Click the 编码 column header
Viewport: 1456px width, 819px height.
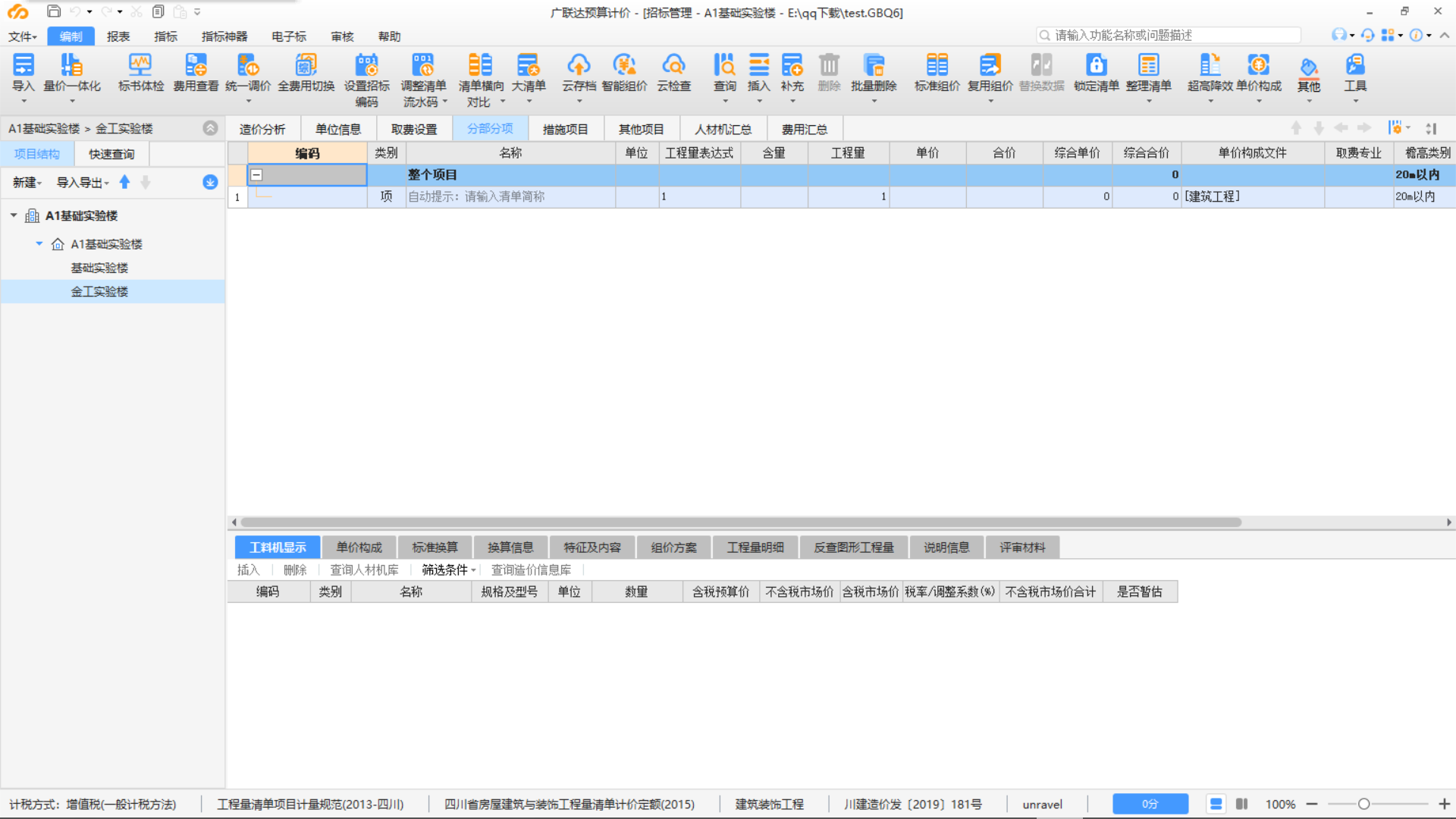coord(307,153)
